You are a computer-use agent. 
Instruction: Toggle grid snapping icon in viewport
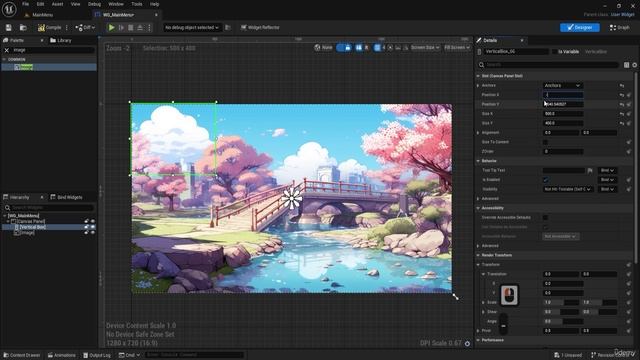(377, 48)
